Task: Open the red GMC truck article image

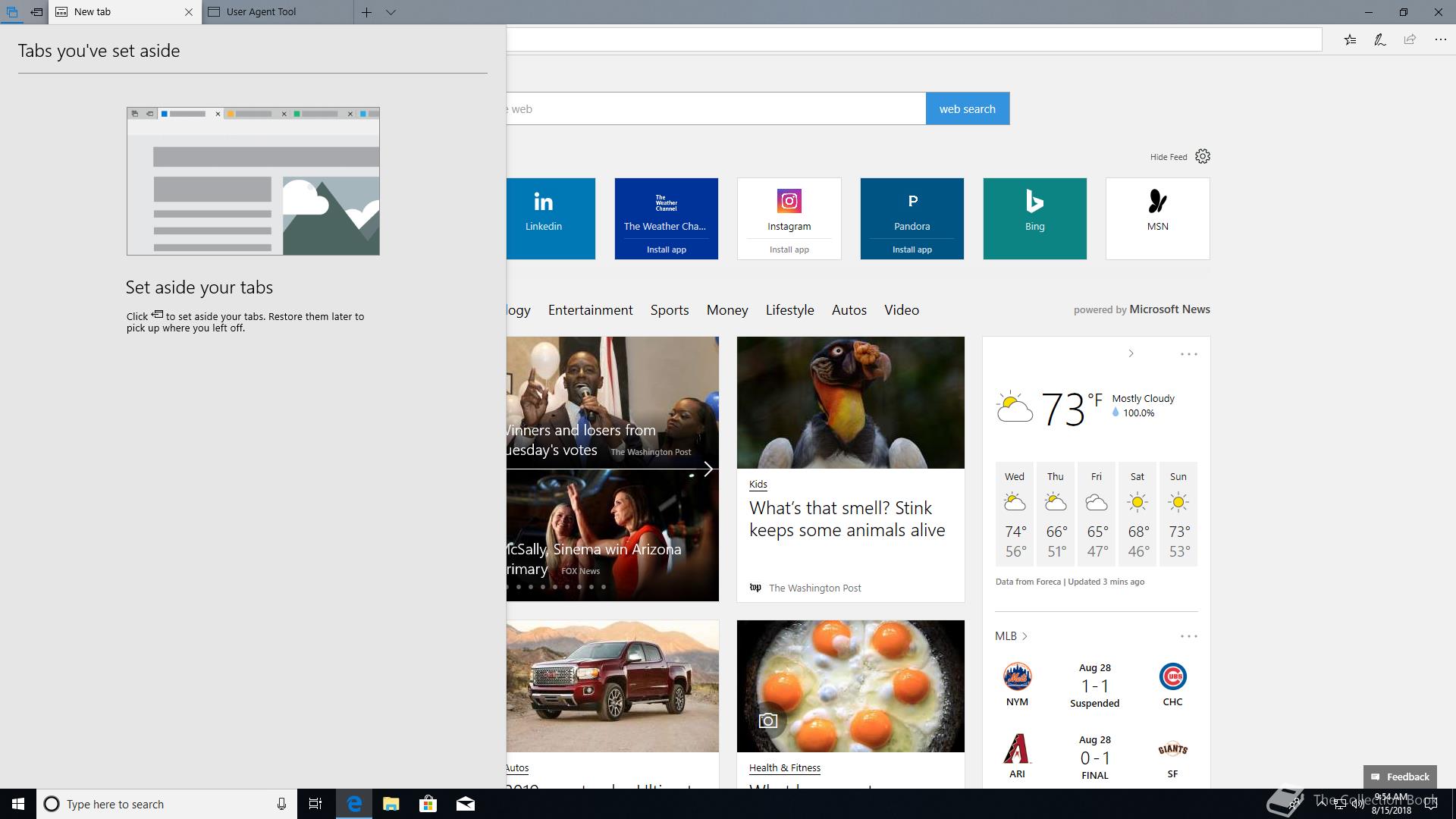Action: [x=612, y=686]
